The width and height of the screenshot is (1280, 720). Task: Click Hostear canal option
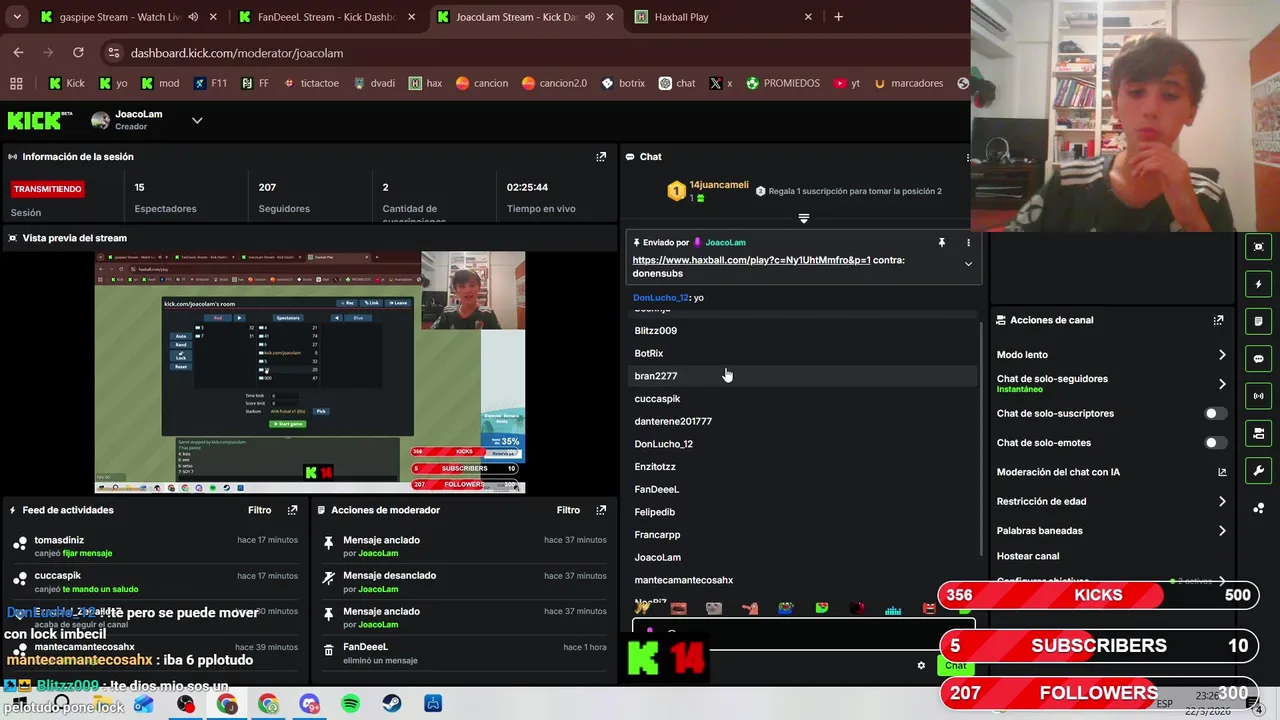point(1027,556)
